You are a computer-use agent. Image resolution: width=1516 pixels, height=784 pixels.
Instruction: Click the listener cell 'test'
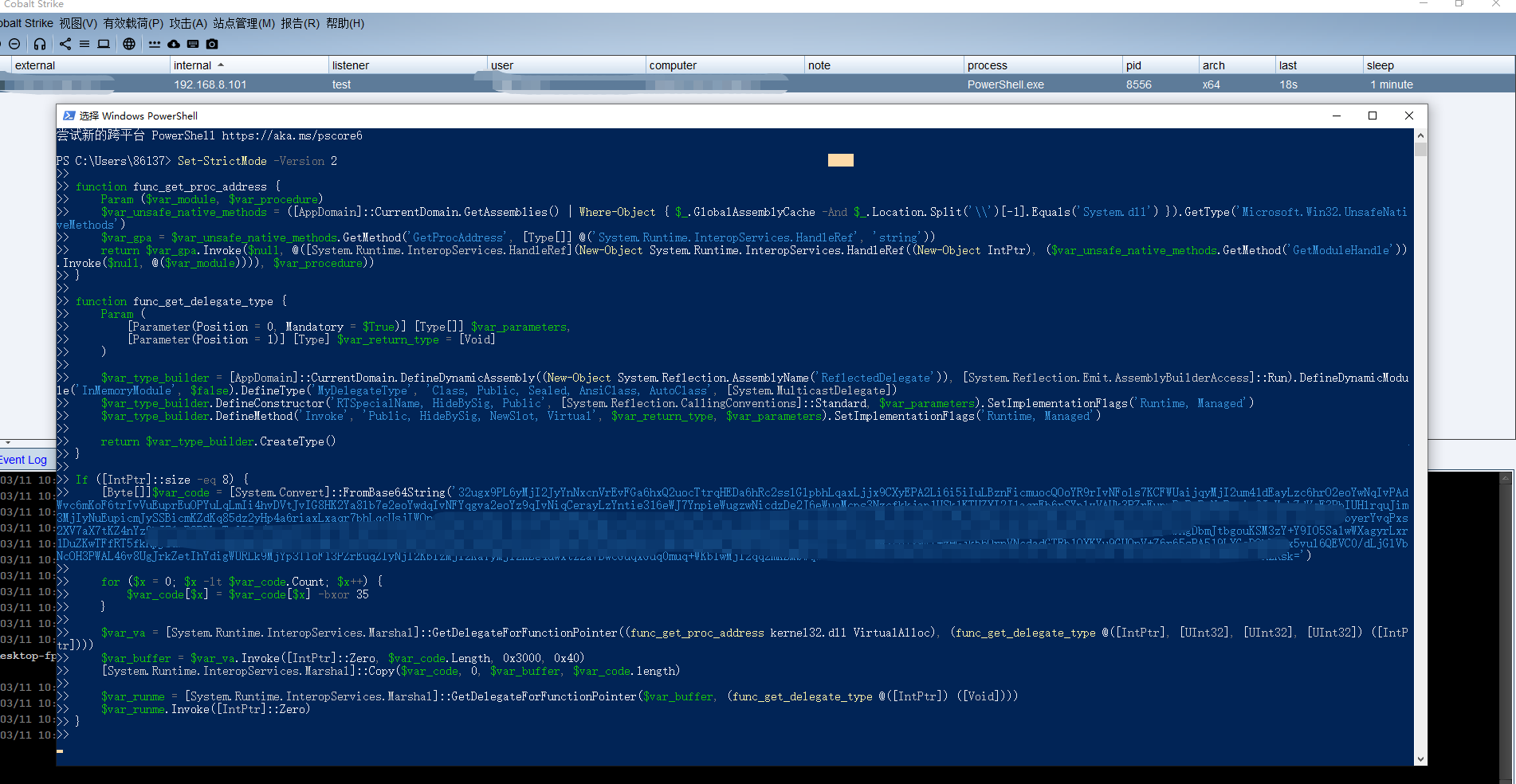(341, 84)
